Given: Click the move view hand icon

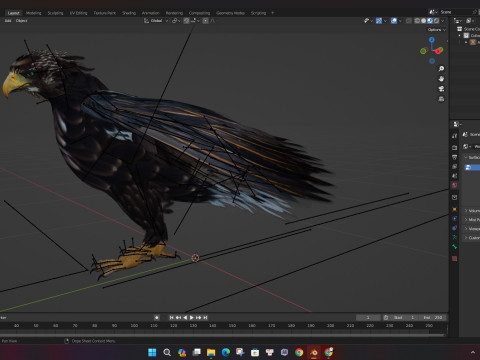Looking at the screenshot, I should click(x=441, y=79).
